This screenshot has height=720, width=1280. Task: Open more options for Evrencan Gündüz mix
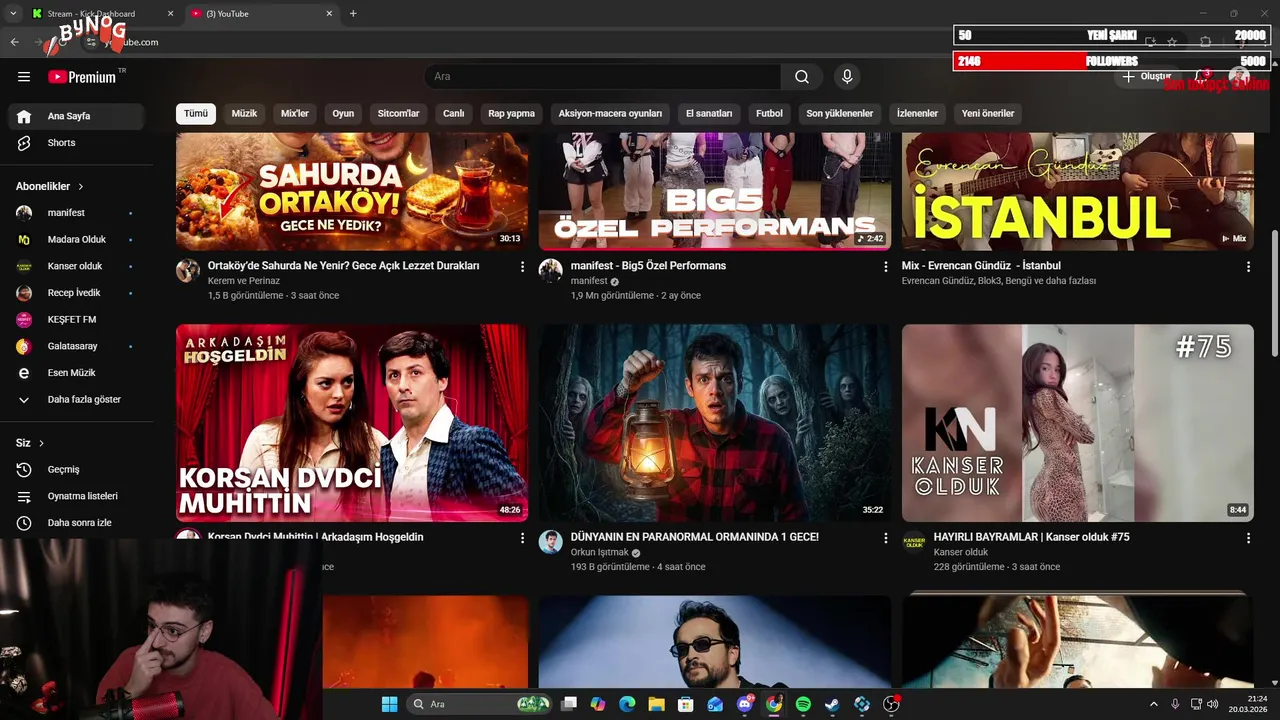coord(1248,267)
